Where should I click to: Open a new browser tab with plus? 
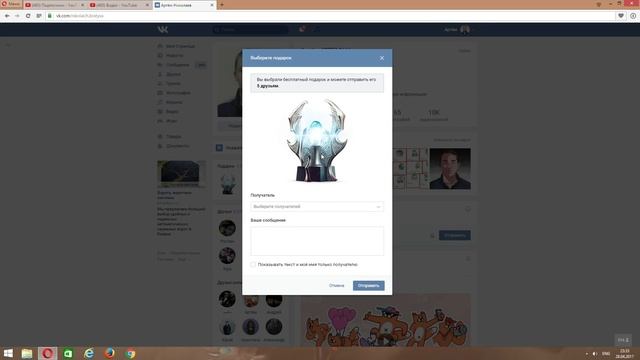(x=222, y=5)
